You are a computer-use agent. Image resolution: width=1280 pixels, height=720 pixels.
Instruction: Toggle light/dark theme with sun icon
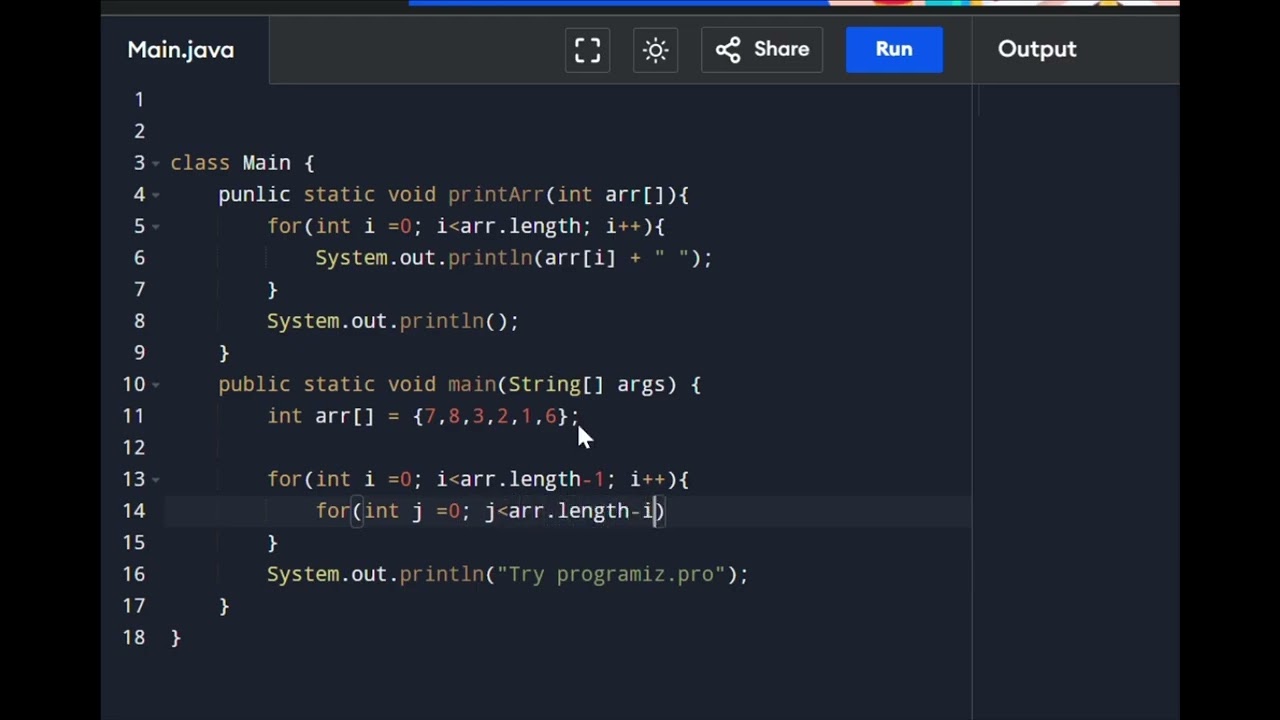[656, 50]
